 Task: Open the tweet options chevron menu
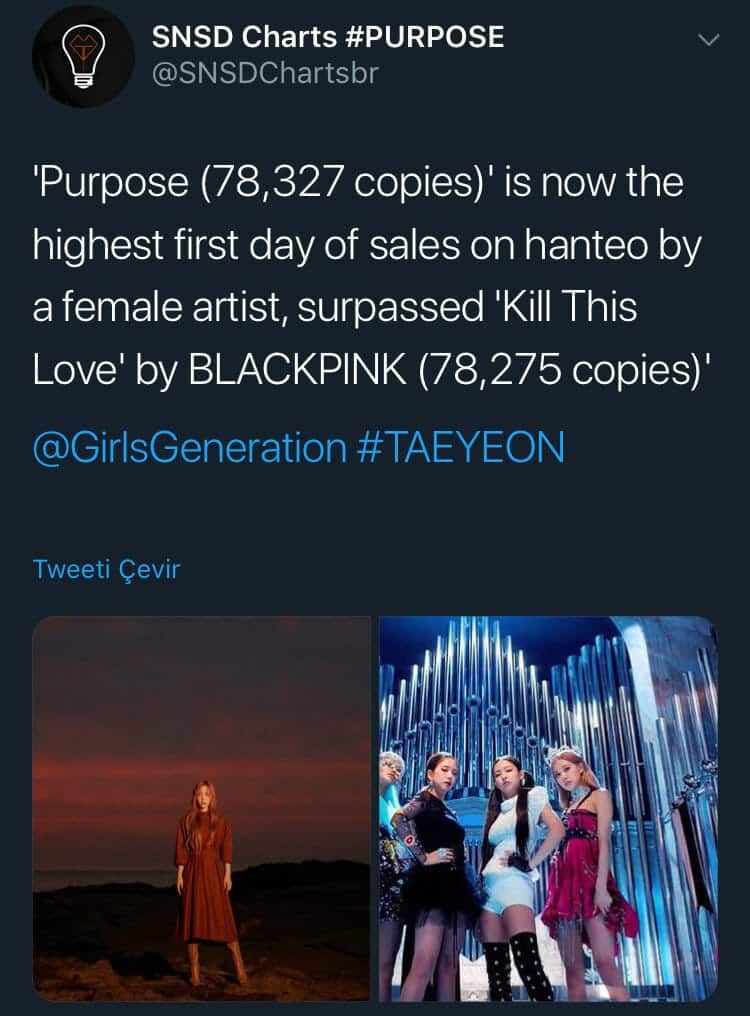[708, 40]
